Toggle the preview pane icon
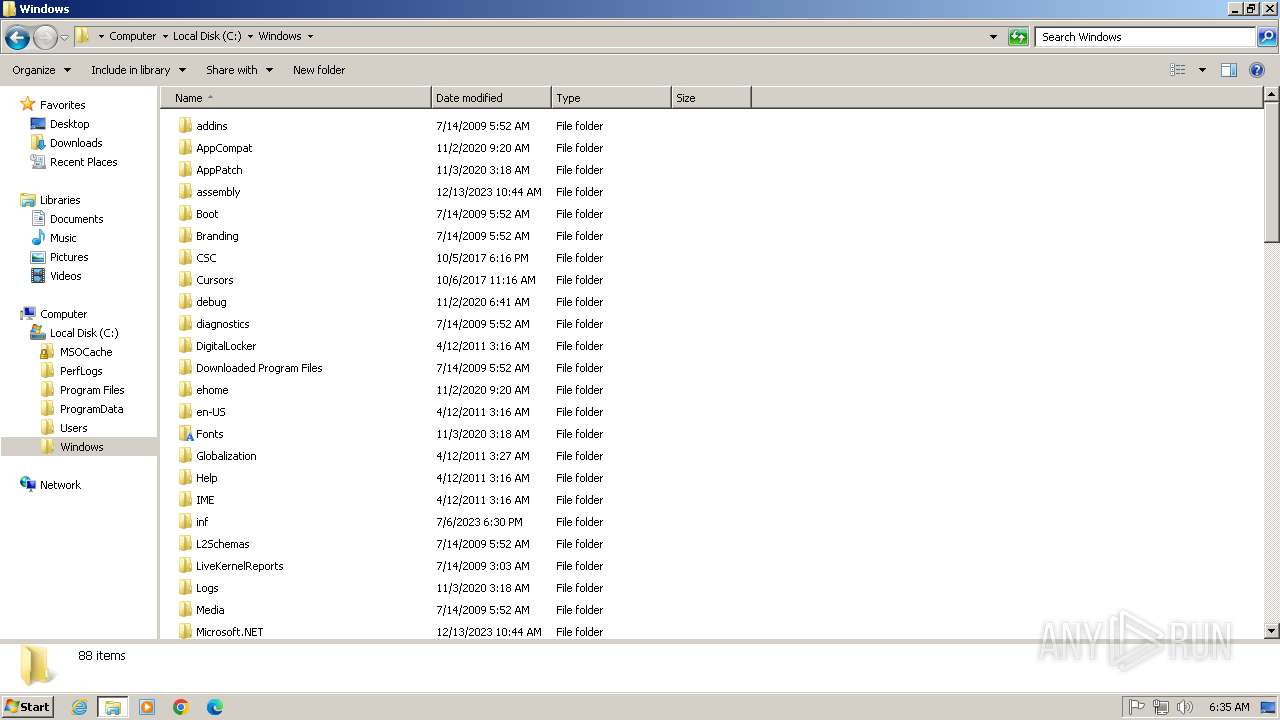 pyautogui.click(x=1229, y=70)
